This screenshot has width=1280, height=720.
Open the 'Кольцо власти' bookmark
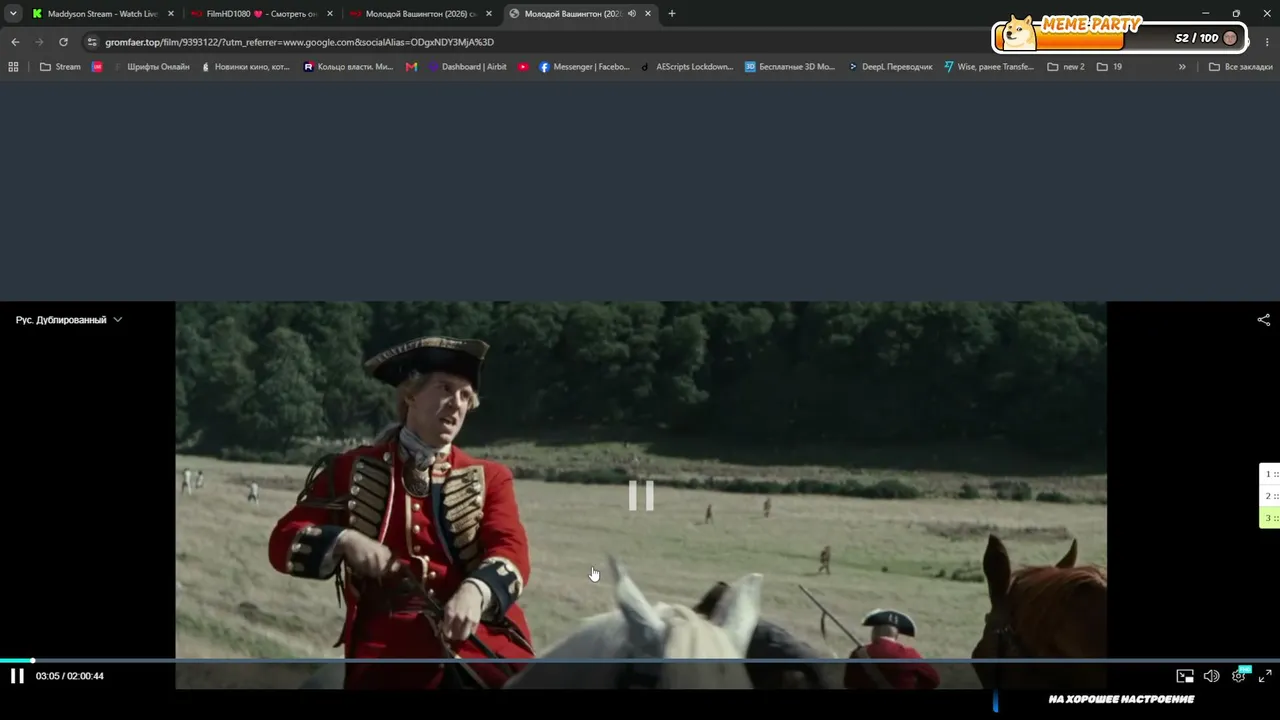(348, 67)
